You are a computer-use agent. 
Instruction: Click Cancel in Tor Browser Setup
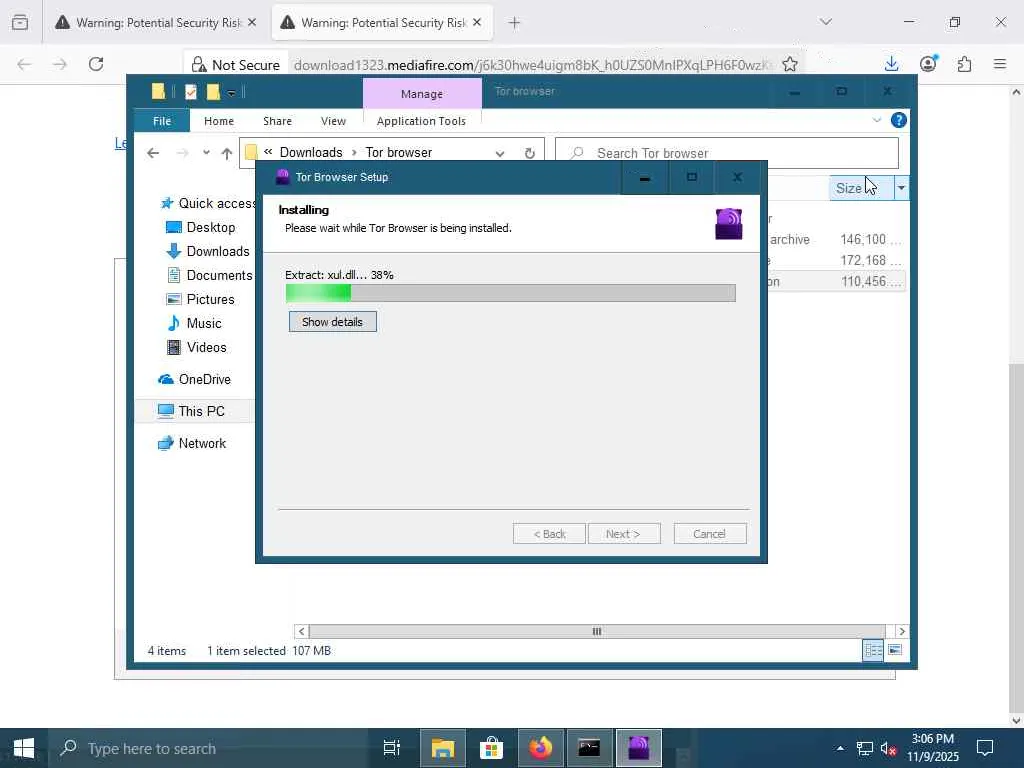click(709, 534)
